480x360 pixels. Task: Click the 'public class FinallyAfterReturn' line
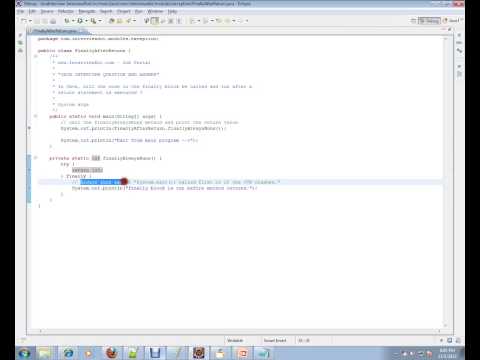84,51
